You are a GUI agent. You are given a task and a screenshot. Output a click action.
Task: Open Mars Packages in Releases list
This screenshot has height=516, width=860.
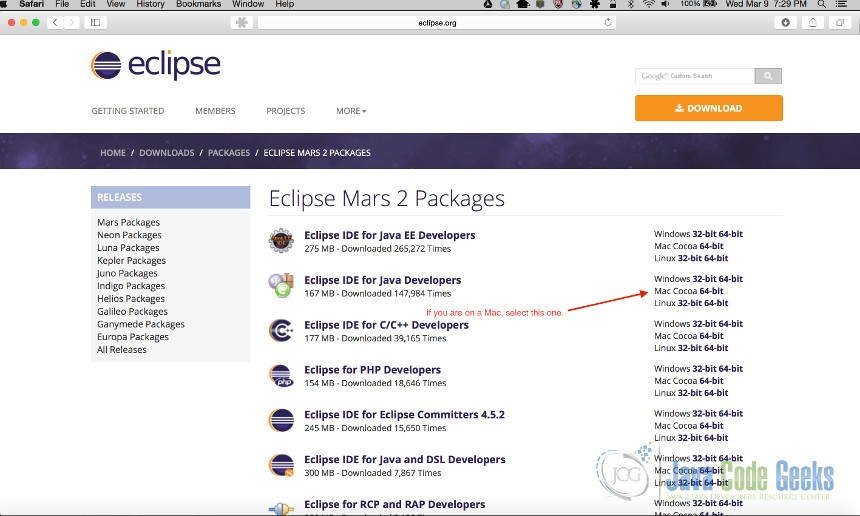128,222
